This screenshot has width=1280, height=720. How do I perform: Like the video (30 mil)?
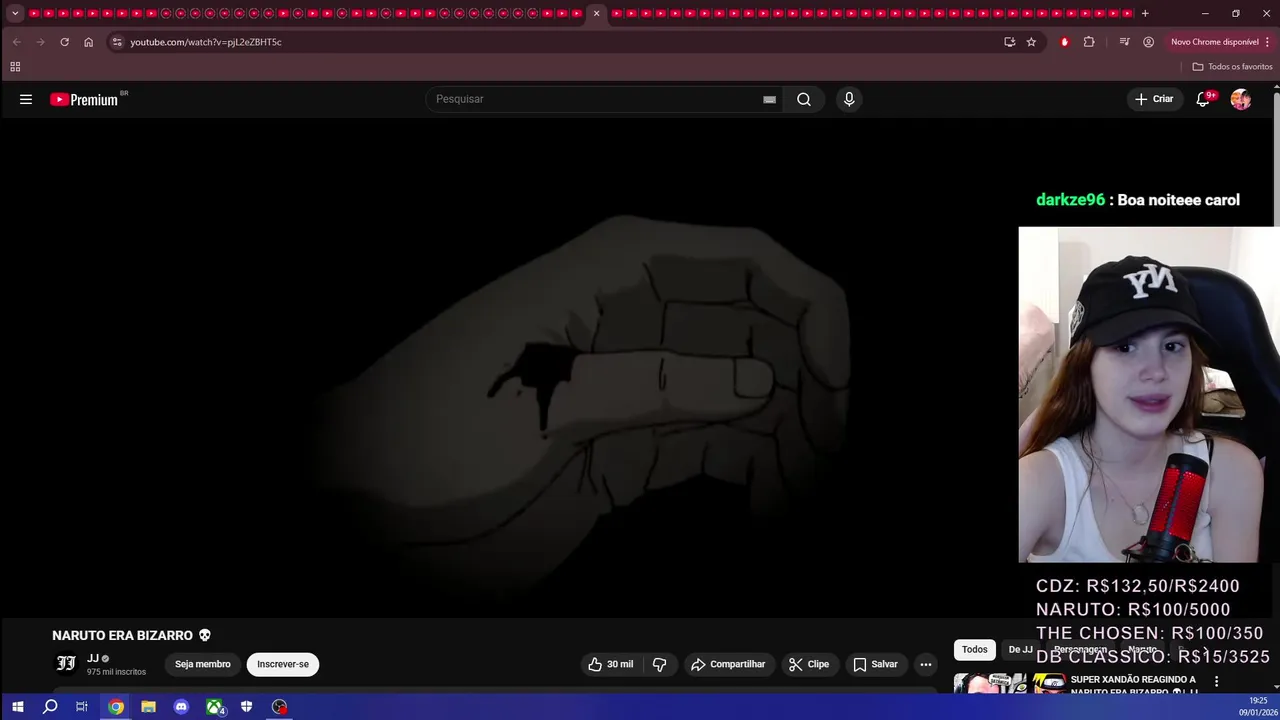pos(610,664)
